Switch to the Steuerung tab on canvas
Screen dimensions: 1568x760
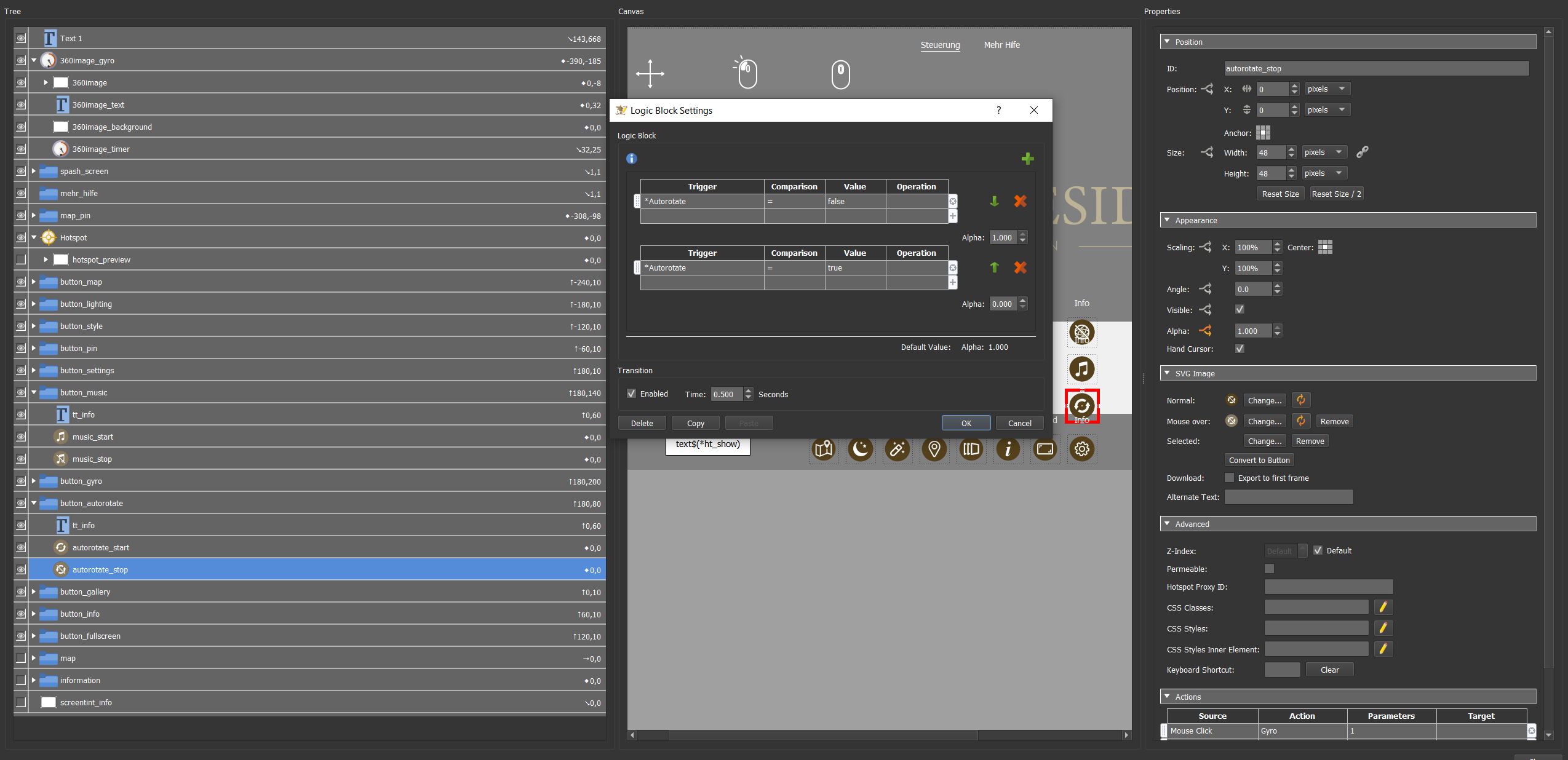point(940,45)
